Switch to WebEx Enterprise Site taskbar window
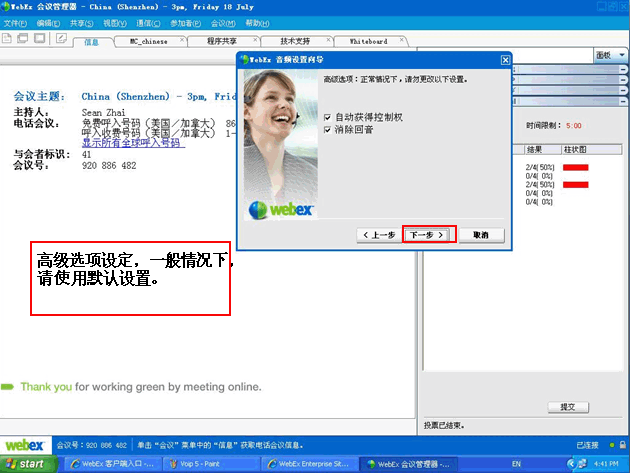The image size is (630, 473). [x=310, y=464]
